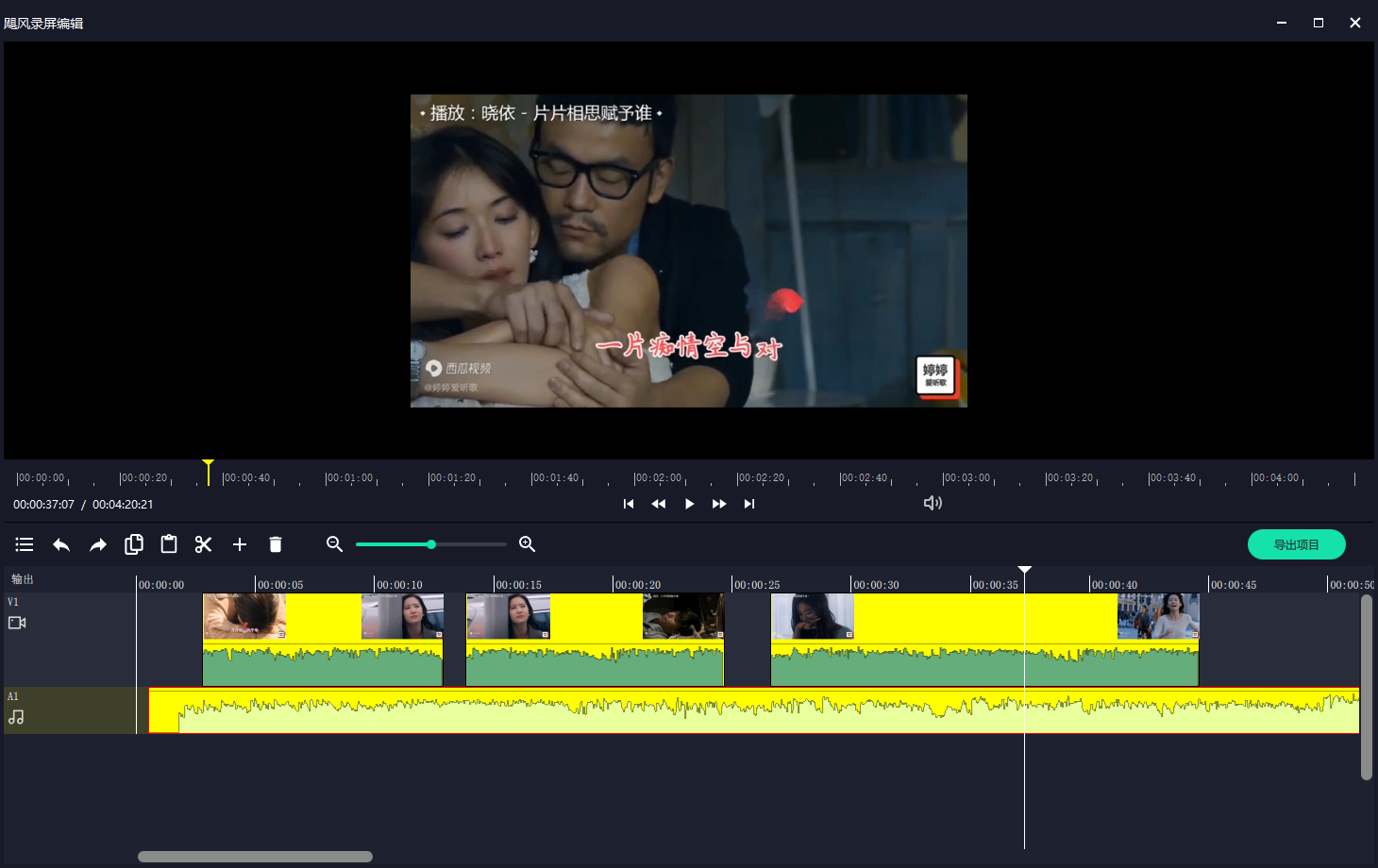Zoom out the timeline
Image resolution: width=1378 pixels, height=868 pixels.
(x=334, y=544)
